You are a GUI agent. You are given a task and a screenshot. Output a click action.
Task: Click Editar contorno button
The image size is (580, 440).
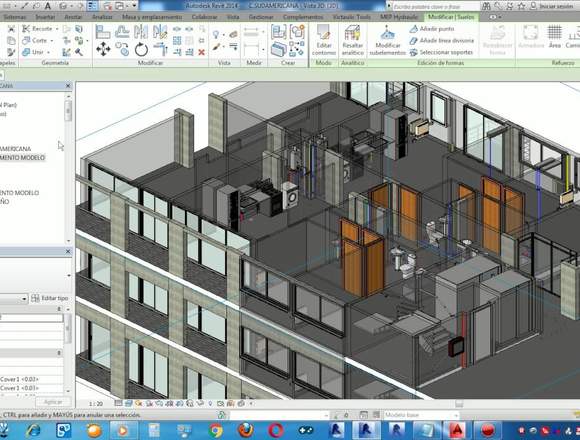pyautogui.click(x=324, y=41)
